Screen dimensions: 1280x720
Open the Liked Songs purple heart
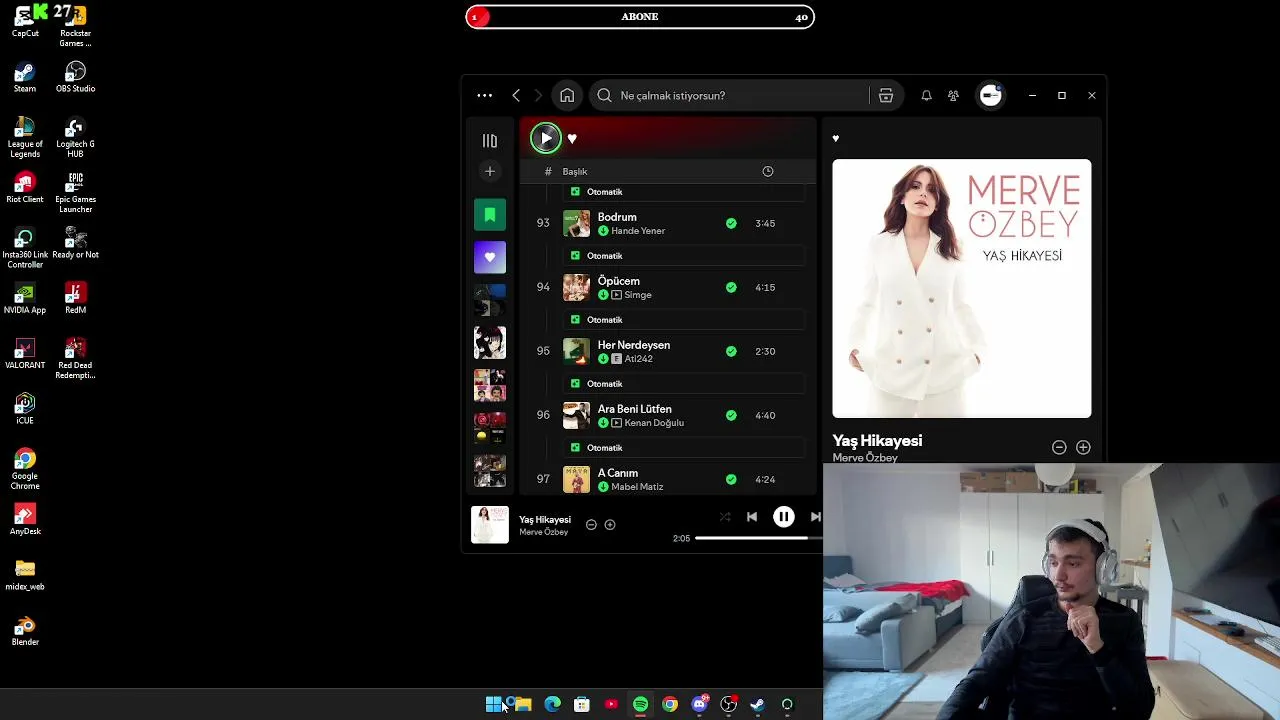(490, 257)
